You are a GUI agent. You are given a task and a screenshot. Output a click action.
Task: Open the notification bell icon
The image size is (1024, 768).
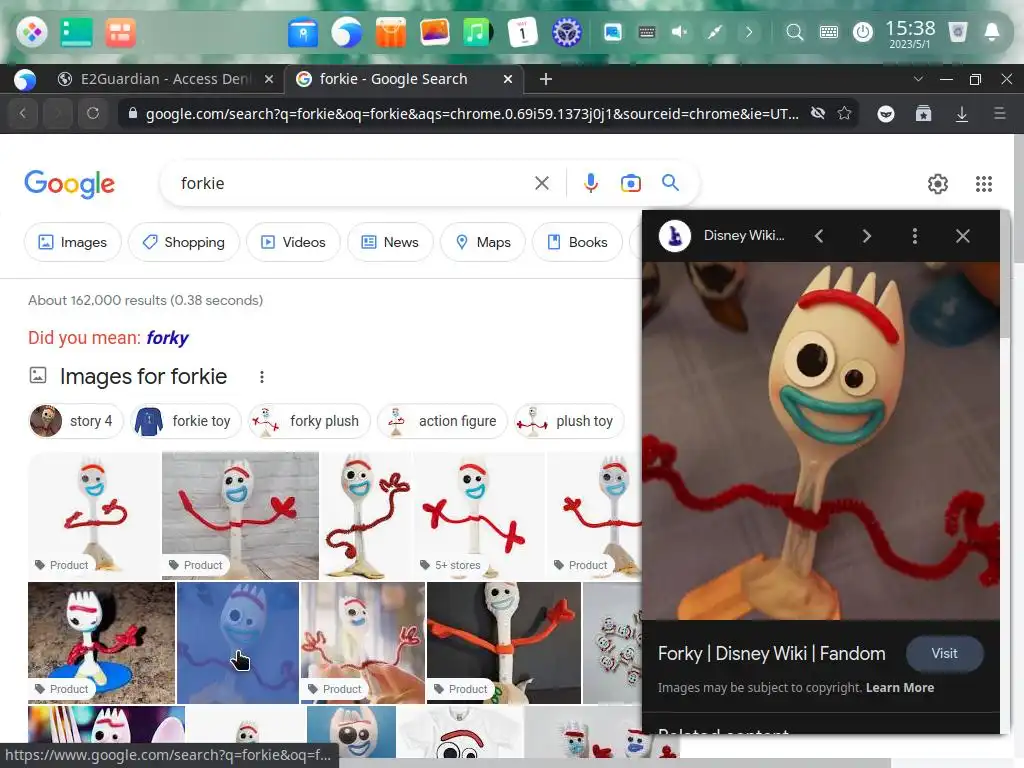[x=991, y=32]
